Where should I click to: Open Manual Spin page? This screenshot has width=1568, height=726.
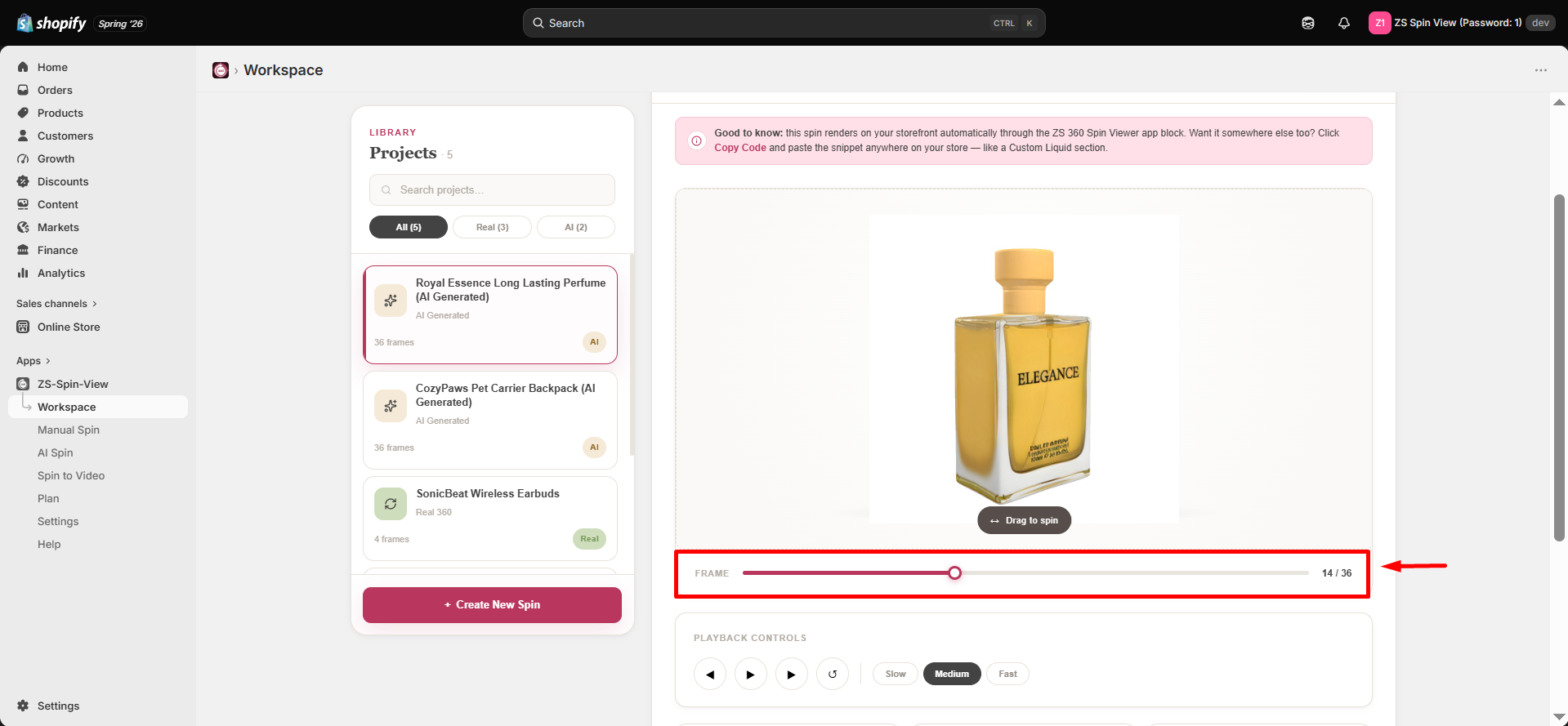[x=69, y=430]
